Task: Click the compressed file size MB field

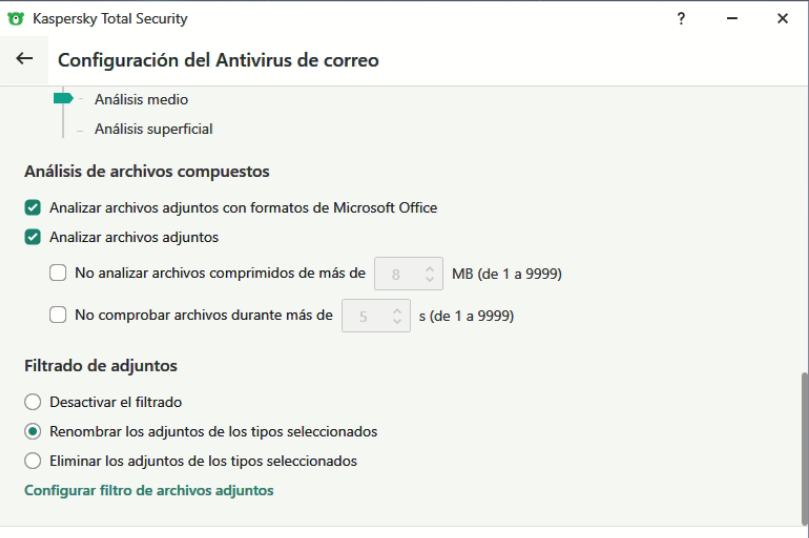Action: click(398, 272)
